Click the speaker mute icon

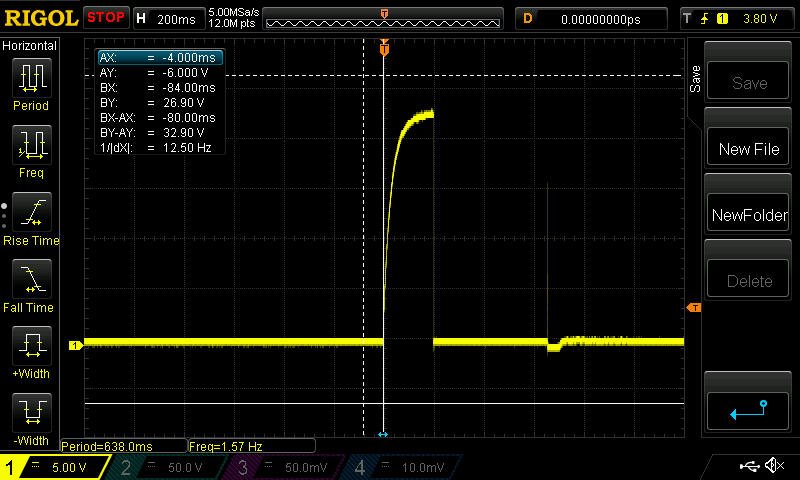pyautogui.click(x=774, y=466)
